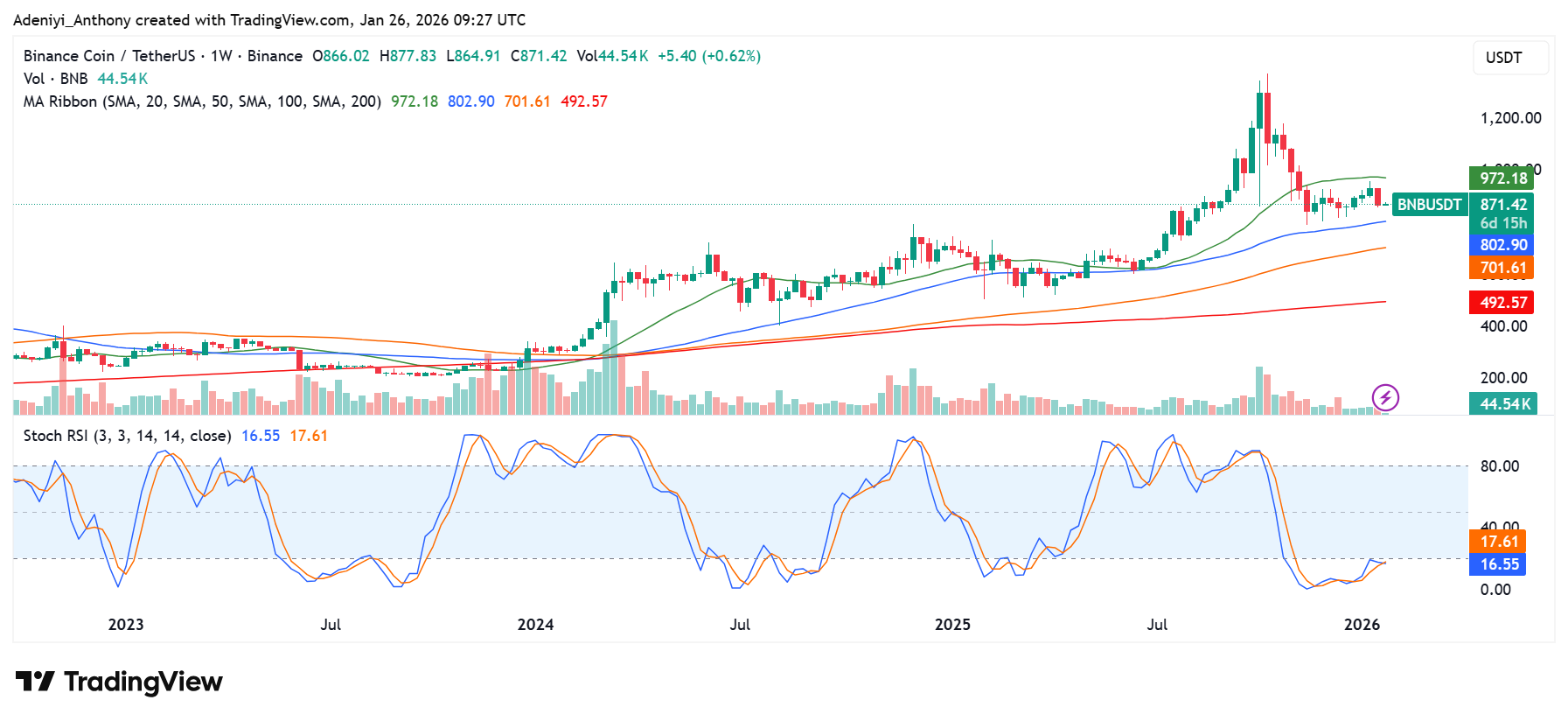Click the Vol · BNB legend label
This screenshot has width=1568, height=721.
point(55,79)
